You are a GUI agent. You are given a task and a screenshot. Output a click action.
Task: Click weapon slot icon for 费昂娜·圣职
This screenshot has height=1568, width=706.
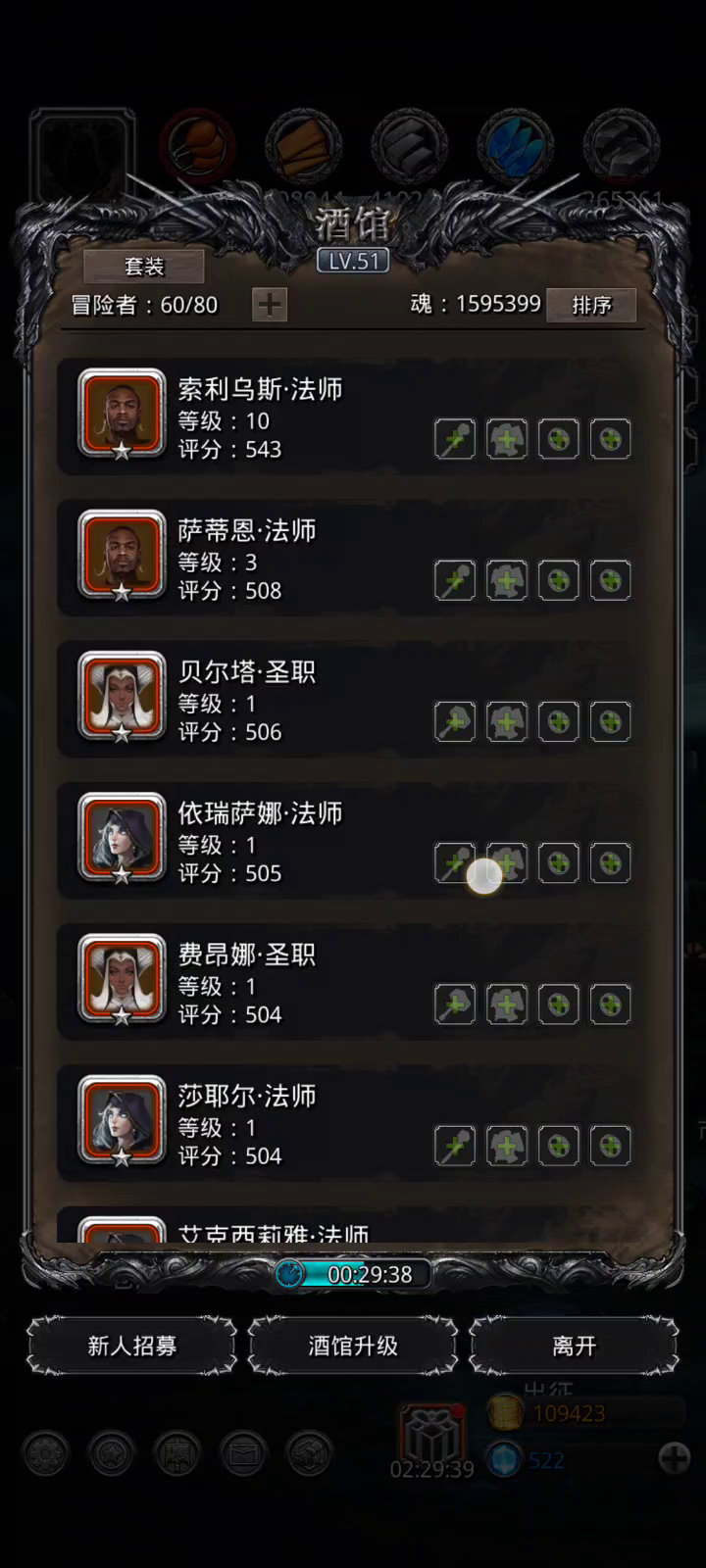[455, 1004]
